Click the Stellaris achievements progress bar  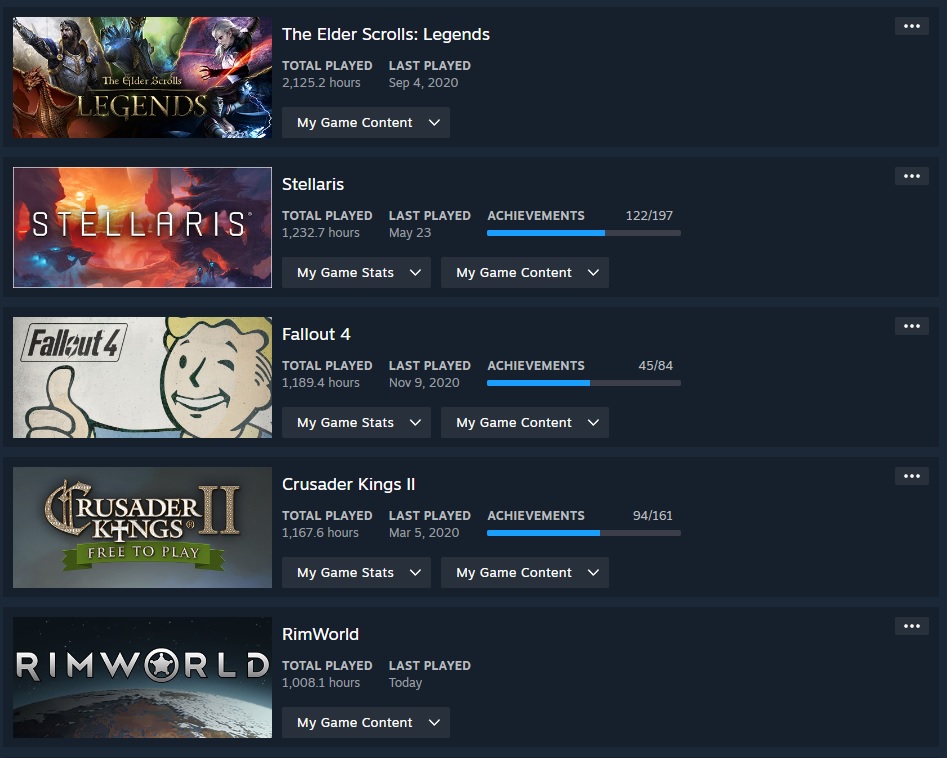(583, 233)
